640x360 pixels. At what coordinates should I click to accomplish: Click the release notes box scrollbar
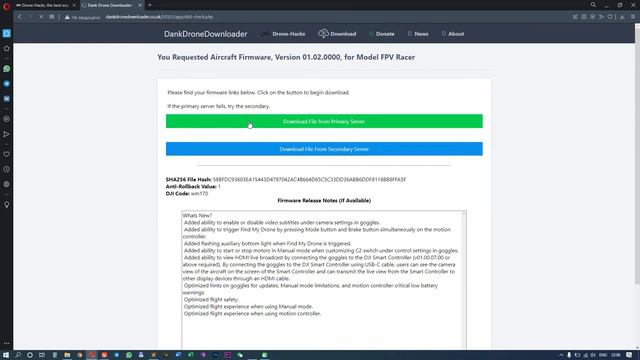(x=464, y=280)
